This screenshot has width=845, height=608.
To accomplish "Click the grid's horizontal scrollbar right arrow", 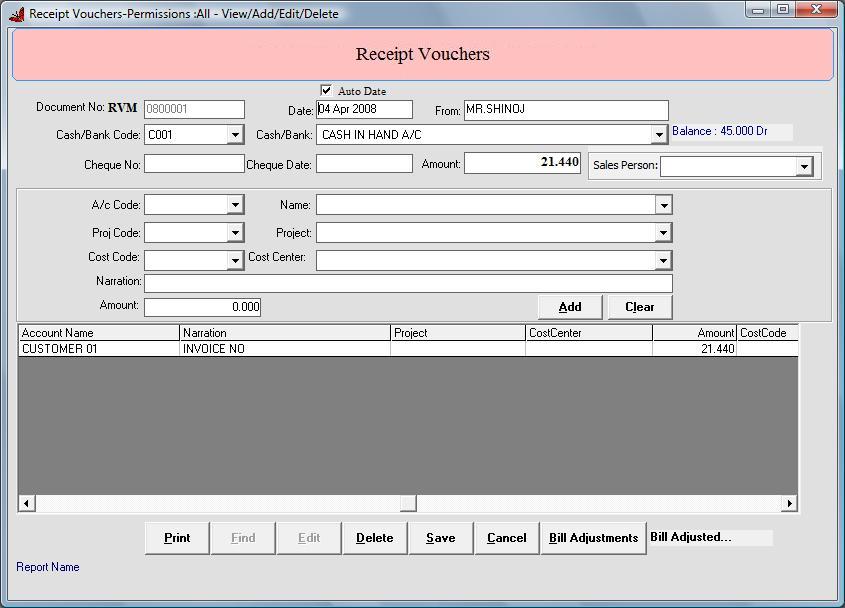I will [x=789, y=504].
